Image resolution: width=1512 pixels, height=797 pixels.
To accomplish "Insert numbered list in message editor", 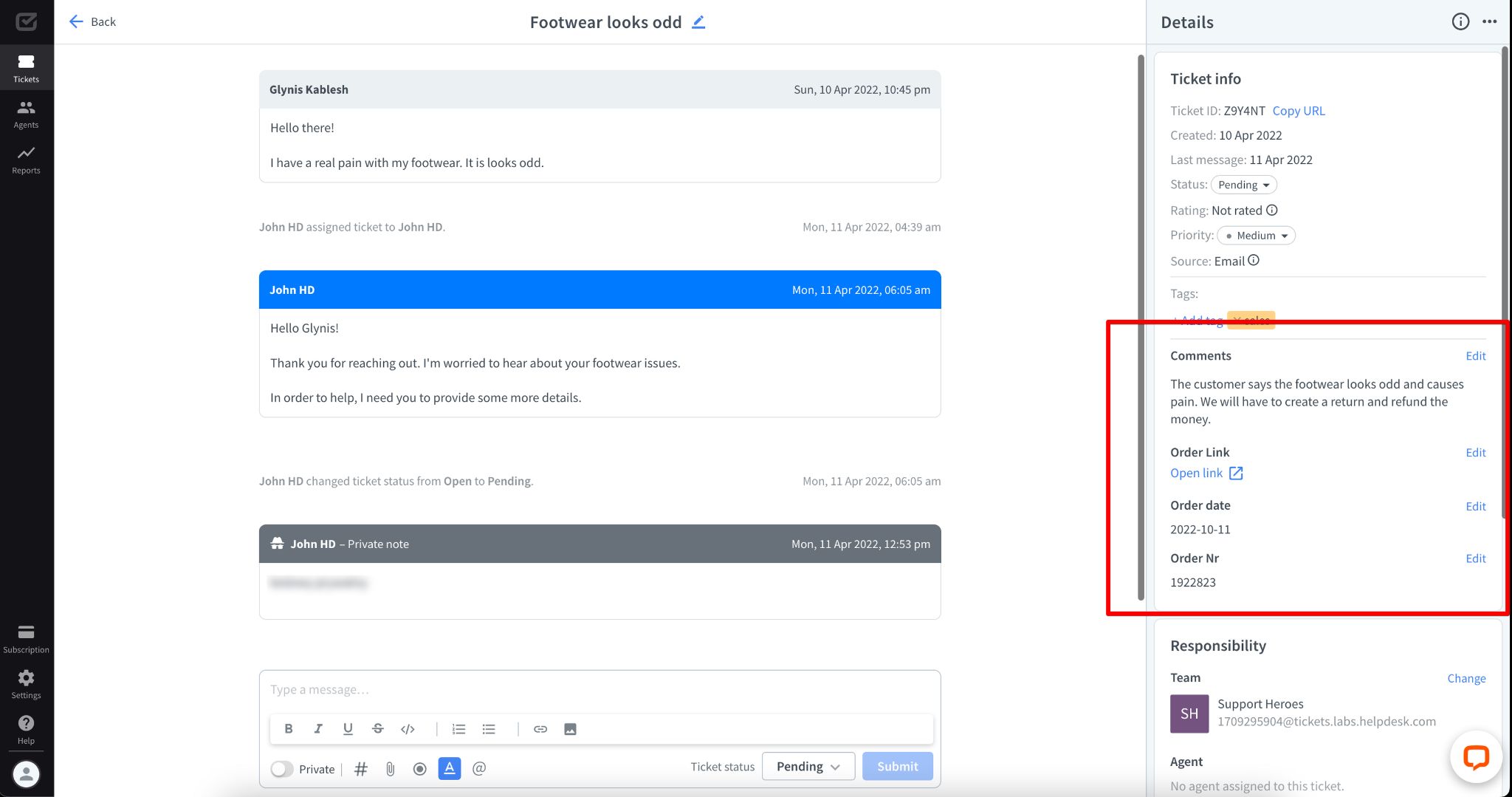I will [x=458, y=729].
